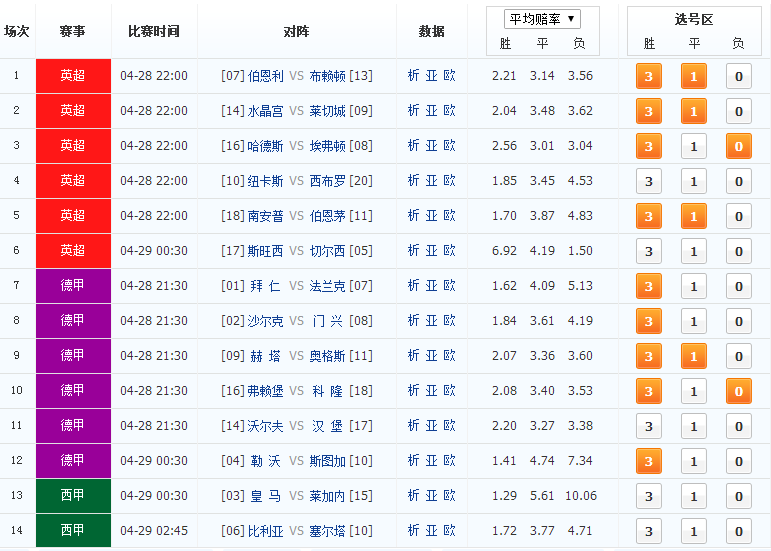Click team 沙尔克 link
771x551 pixels.
tap(266, 321)
